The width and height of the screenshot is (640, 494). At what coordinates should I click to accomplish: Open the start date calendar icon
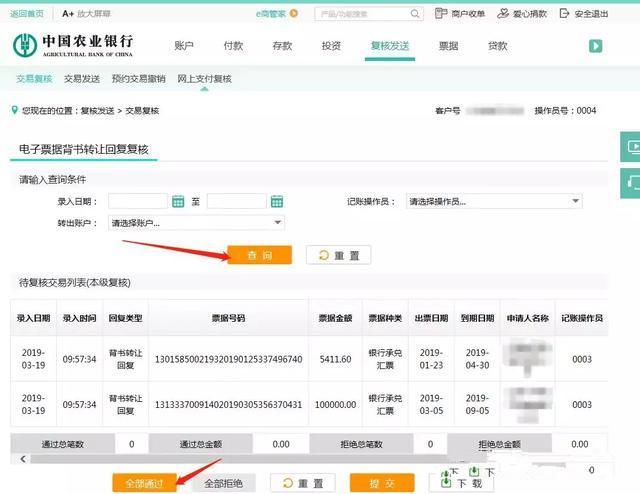178,201
